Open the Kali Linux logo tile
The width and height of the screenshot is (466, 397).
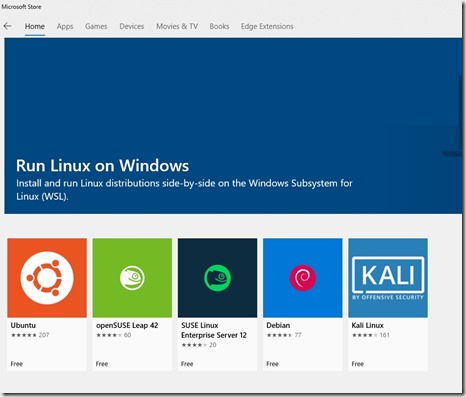pyautogui.click(x=388, y=278)
